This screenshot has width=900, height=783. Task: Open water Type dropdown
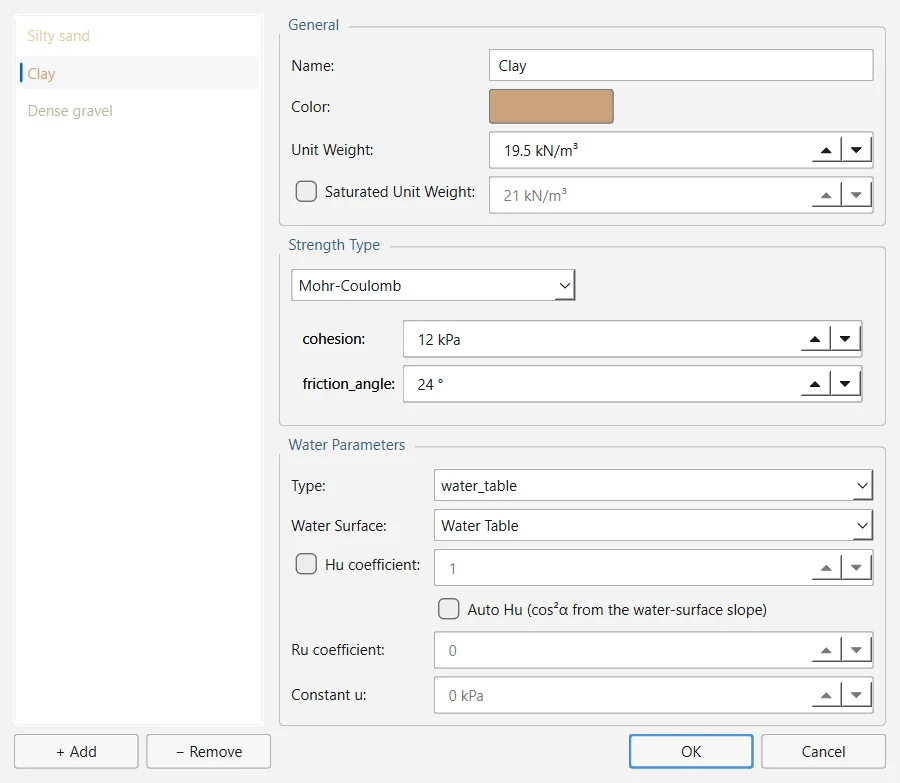[653, 485]
